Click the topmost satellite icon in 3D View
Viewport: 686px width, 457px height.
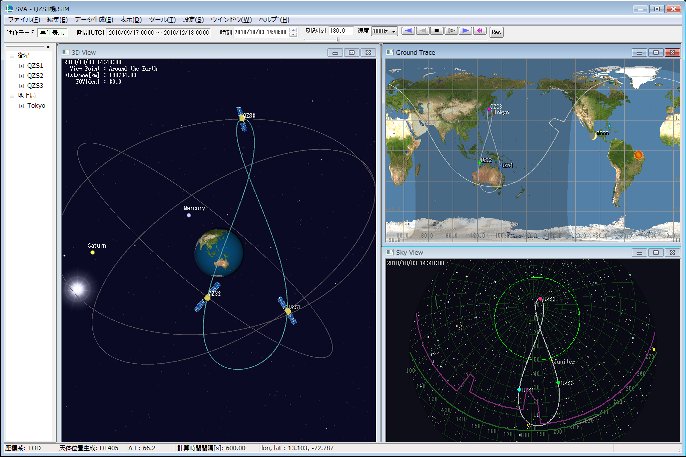click(242, 116)
